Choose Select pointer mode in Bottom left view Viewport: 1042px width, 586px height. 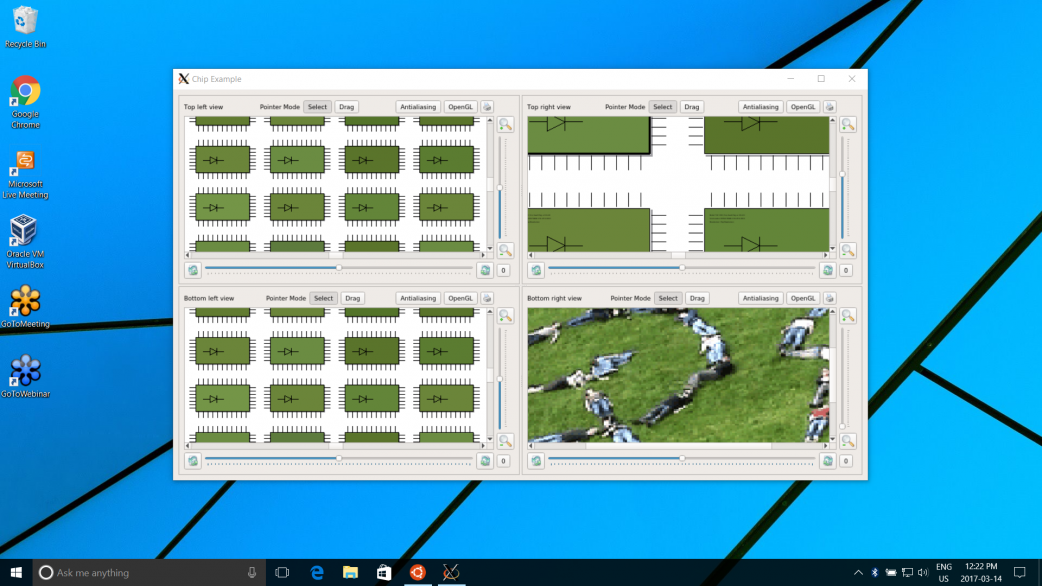pos(323,298)
